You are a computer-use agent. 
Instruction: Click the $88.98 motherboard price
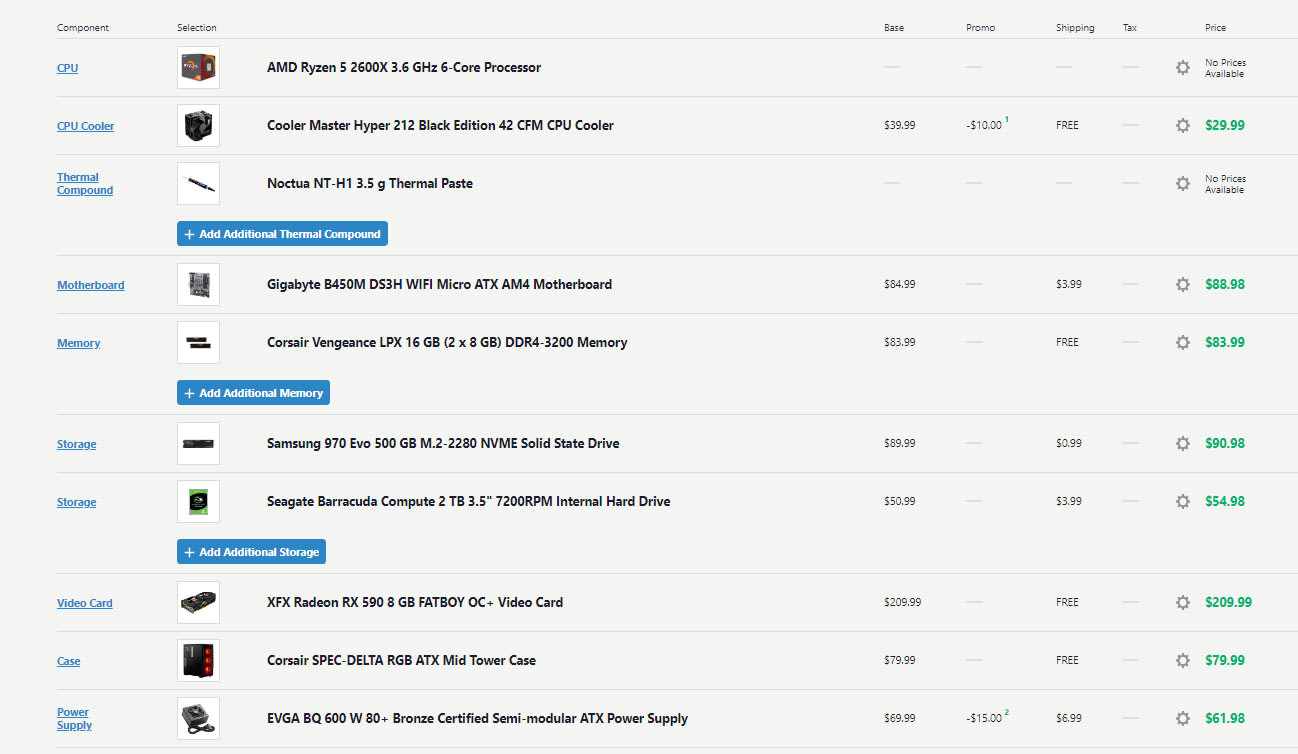click(1225, 285)
